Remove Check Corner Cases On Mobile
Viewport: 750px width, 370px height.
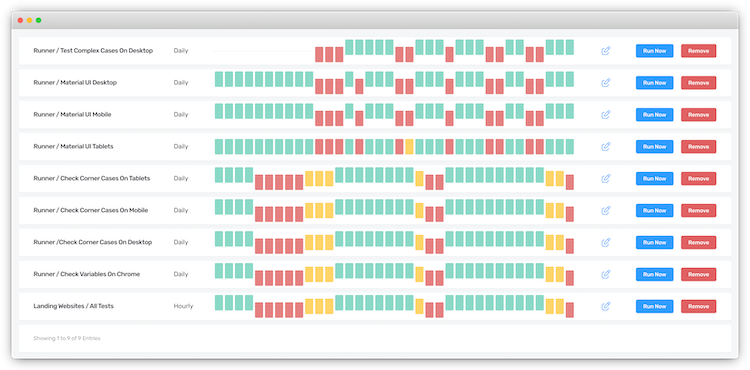698,210
